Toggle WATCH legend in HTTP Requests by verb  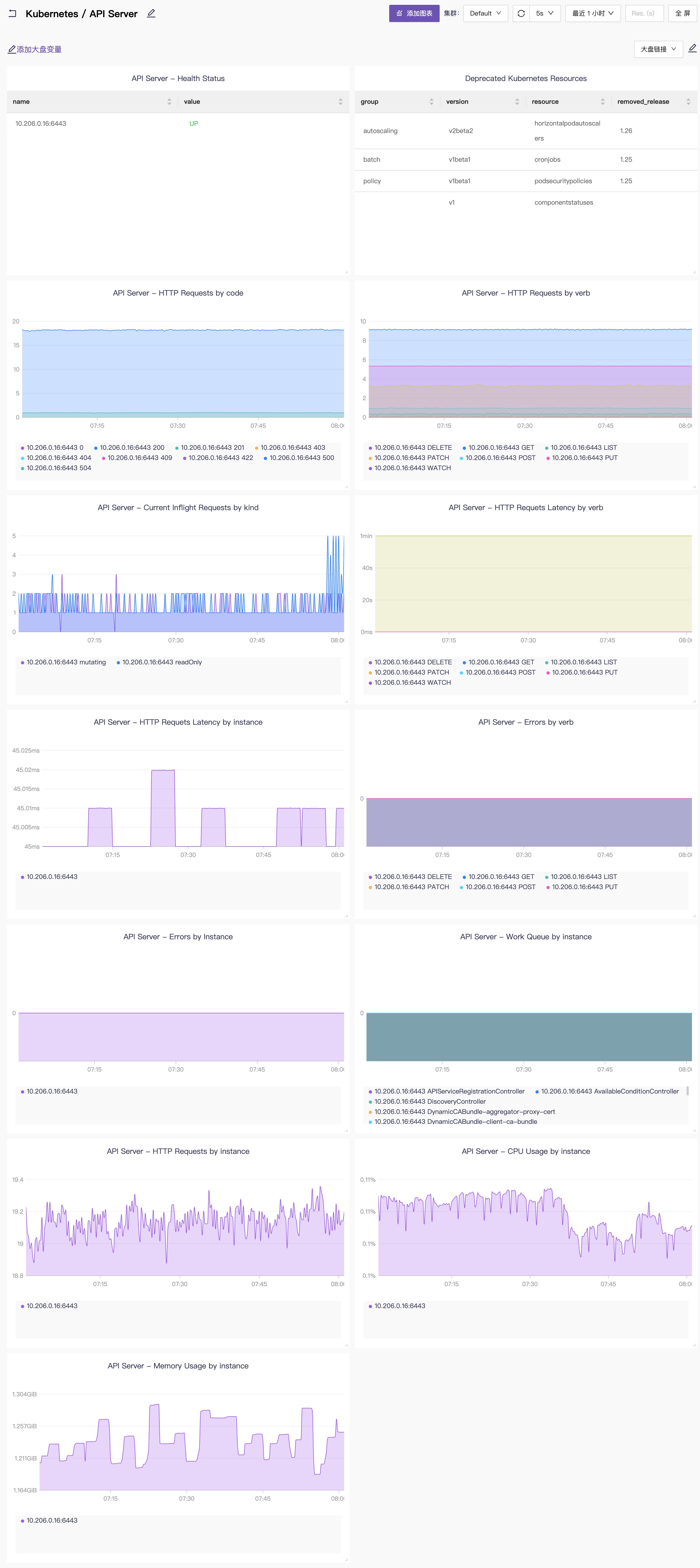410,468
